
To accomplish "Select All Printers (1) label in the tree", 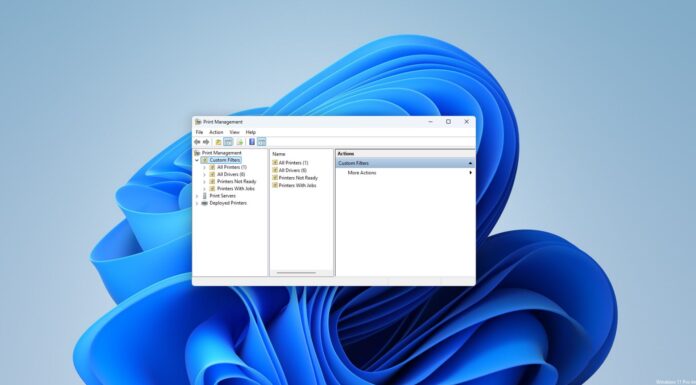I will click(x=232, y=167).
